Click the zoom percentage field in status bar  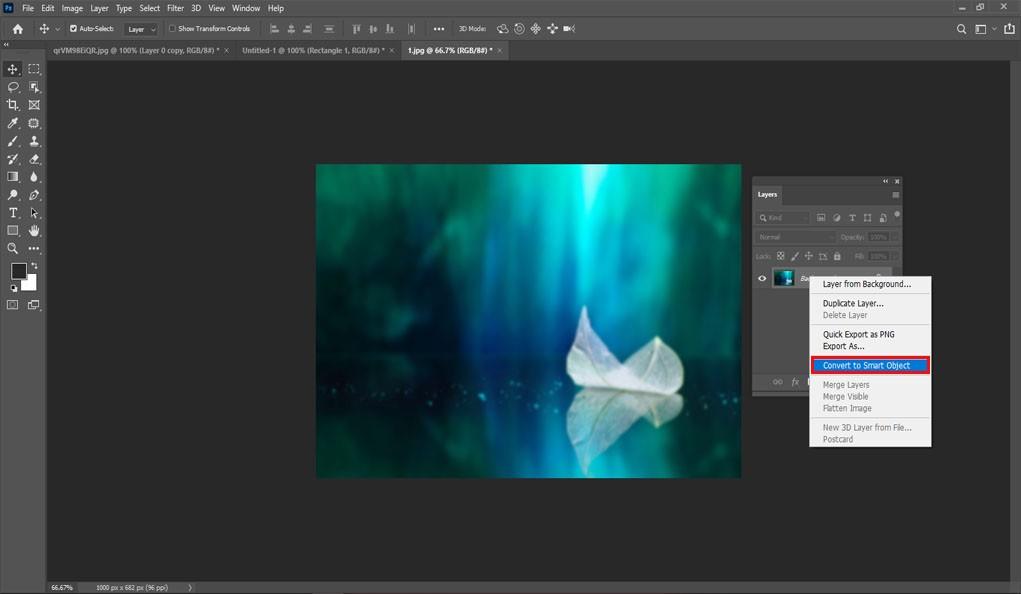click(x=63, y=587)
